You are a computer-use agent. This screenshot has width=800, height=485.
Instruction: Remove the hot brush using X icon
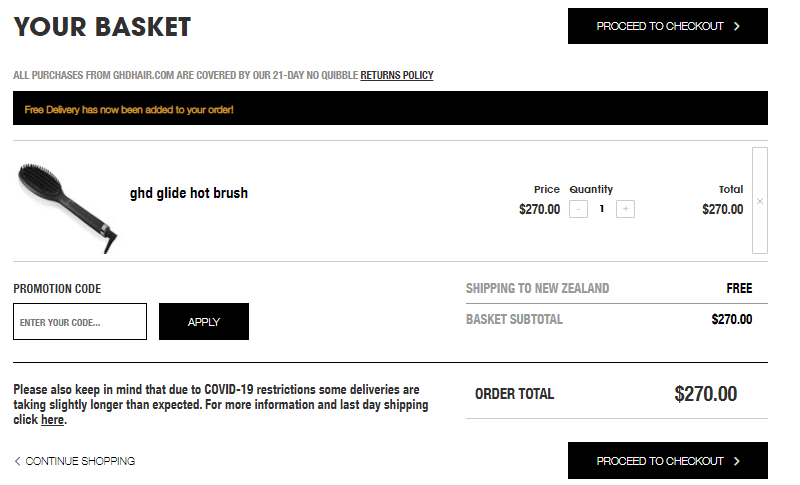pos(760,201)
